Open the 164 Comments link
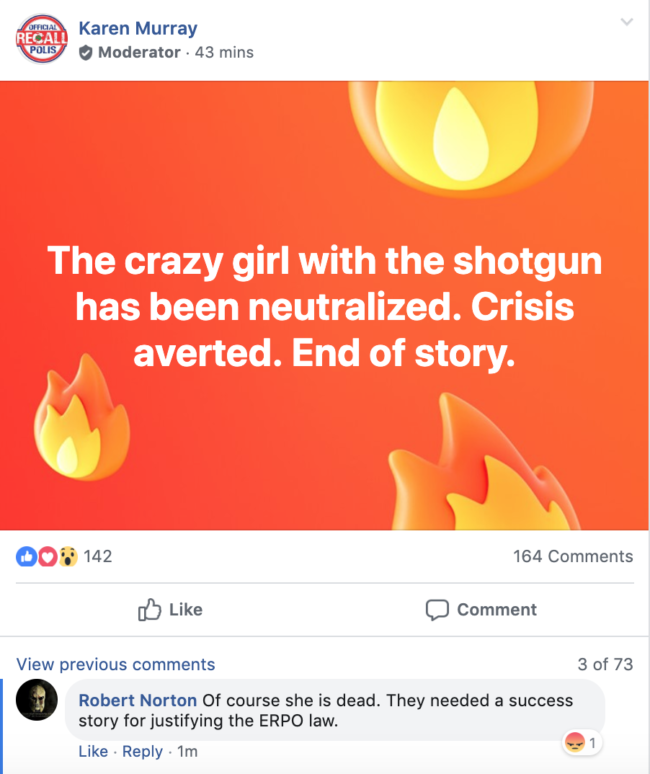 [x=572, y=556]
